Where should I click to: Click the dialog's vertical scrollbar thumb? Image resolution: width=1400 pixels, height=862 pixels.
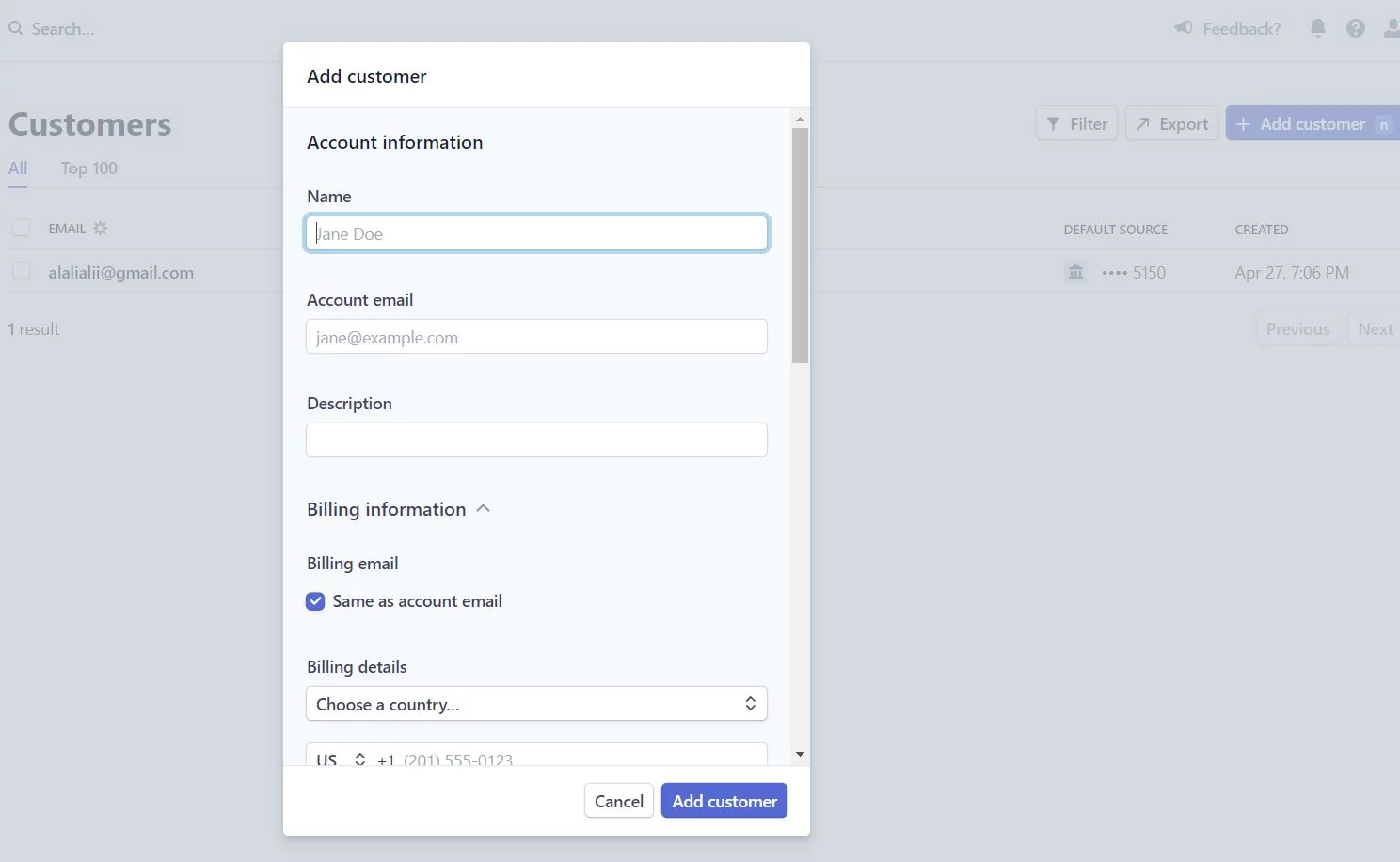(800, 245)
